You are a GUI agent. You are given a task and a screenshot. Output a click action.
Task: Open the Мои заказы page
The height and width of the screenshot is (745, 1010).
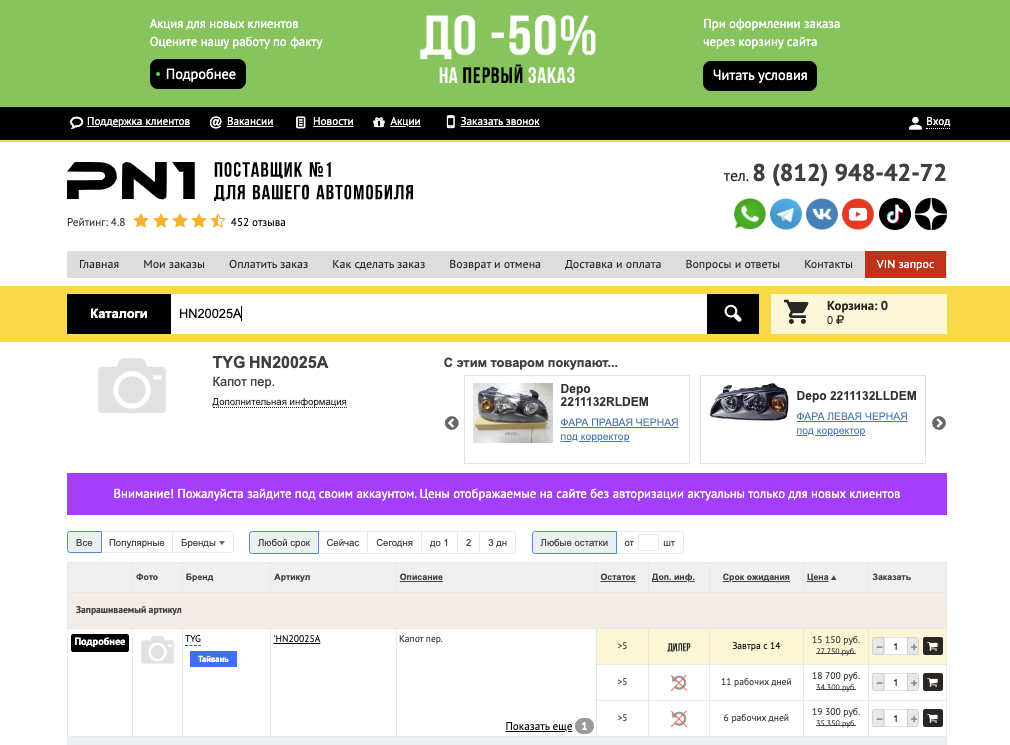pyautogui.click(x=174, y=264)
